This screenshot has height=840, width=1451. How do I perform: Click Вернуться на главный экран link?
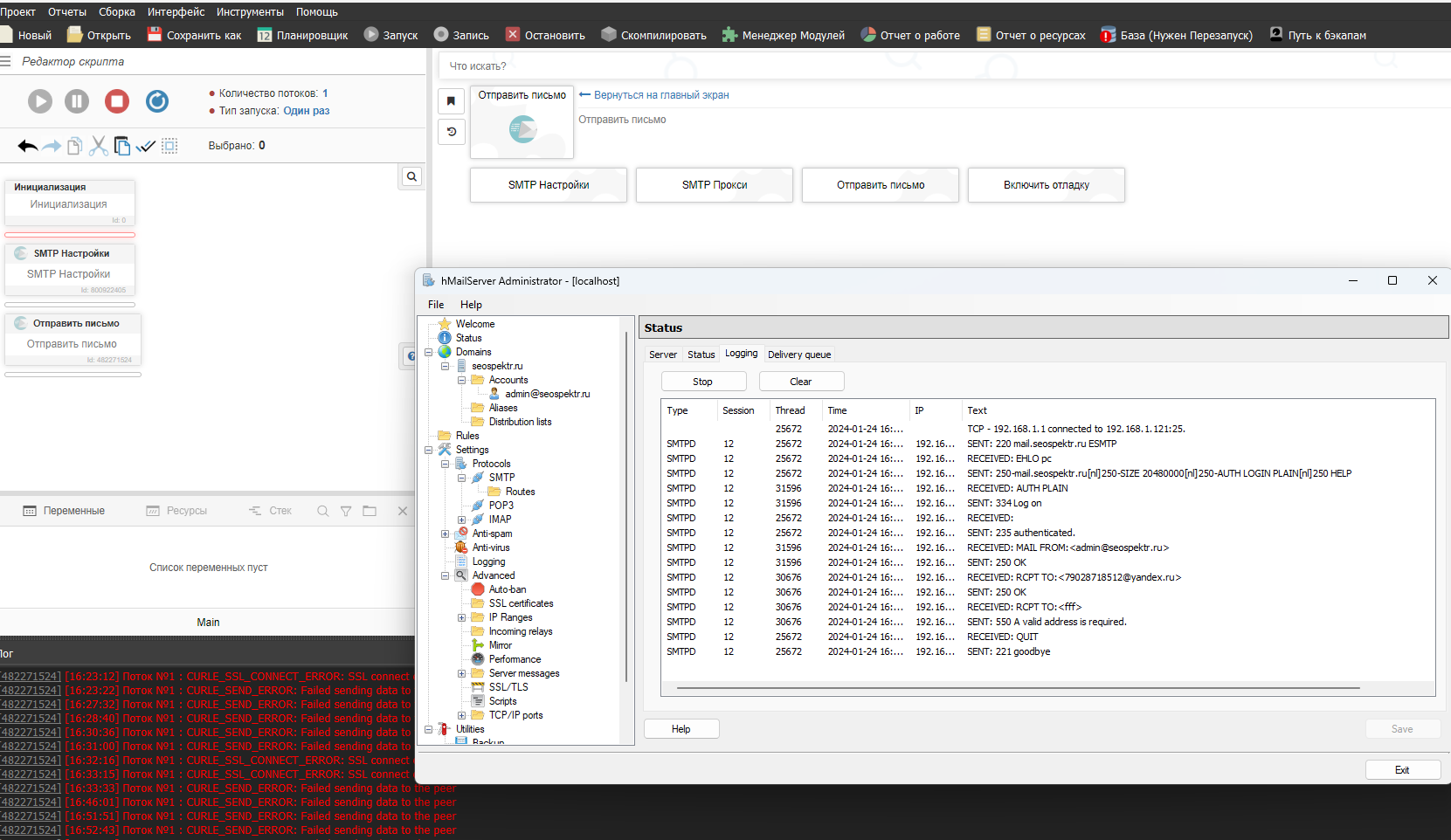[x=660, y=95]
